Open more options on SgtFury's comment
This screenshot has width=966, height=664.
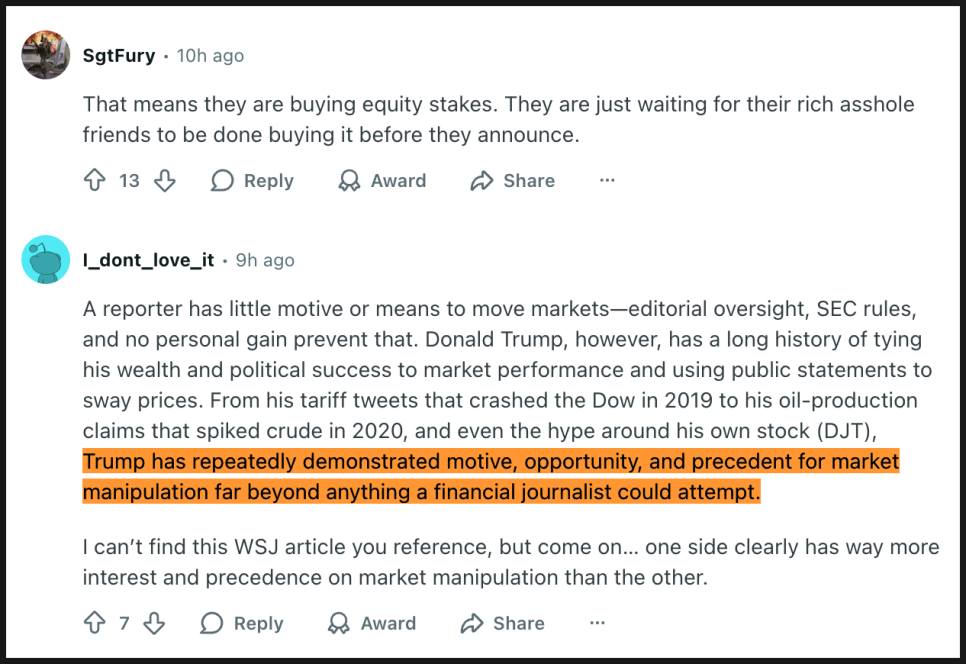click(x=607, y=181)
